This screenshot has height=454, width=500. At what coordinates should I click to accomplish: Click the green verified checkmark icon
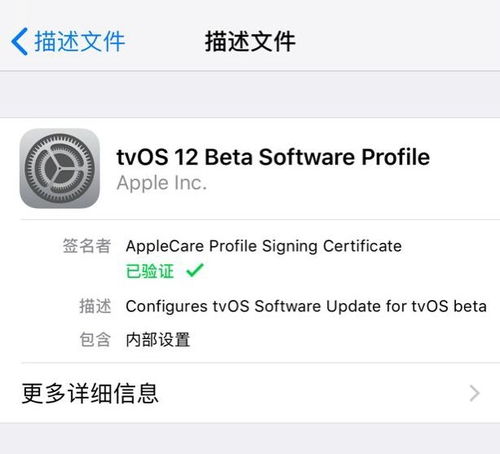click(195, 270)
